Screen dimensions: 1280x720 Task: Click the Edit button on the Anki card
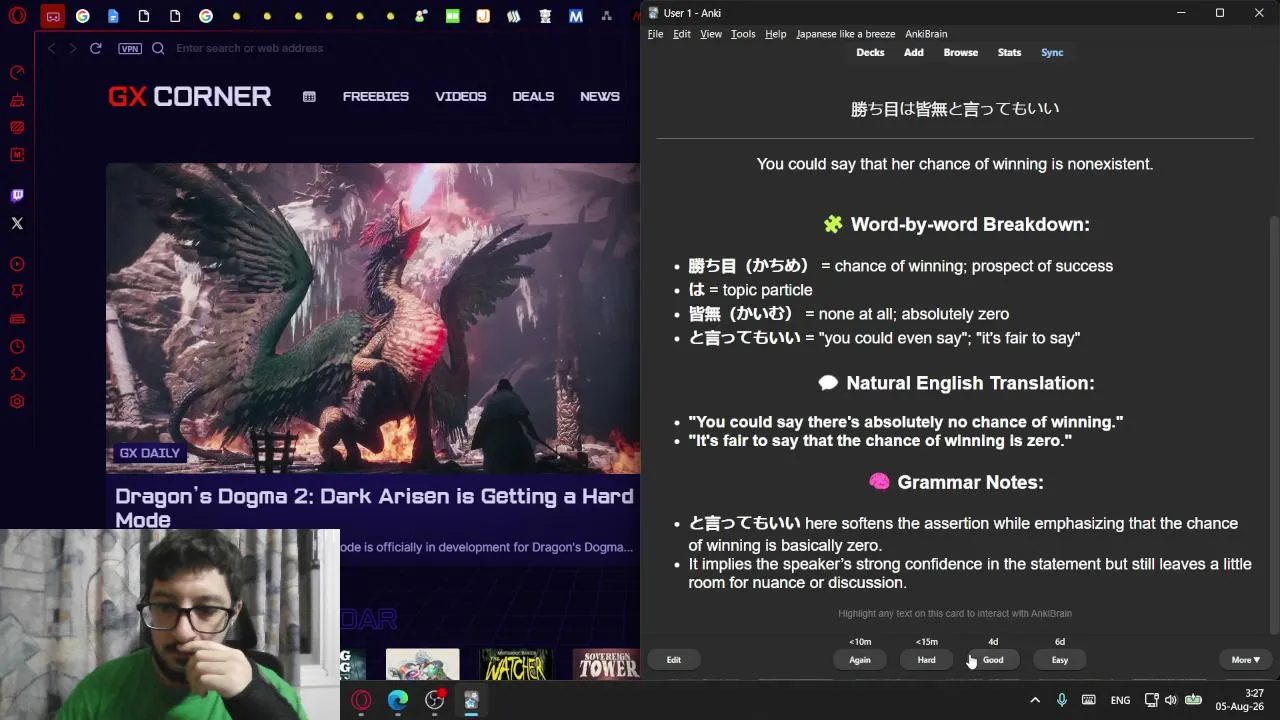(x=674, y=660)
